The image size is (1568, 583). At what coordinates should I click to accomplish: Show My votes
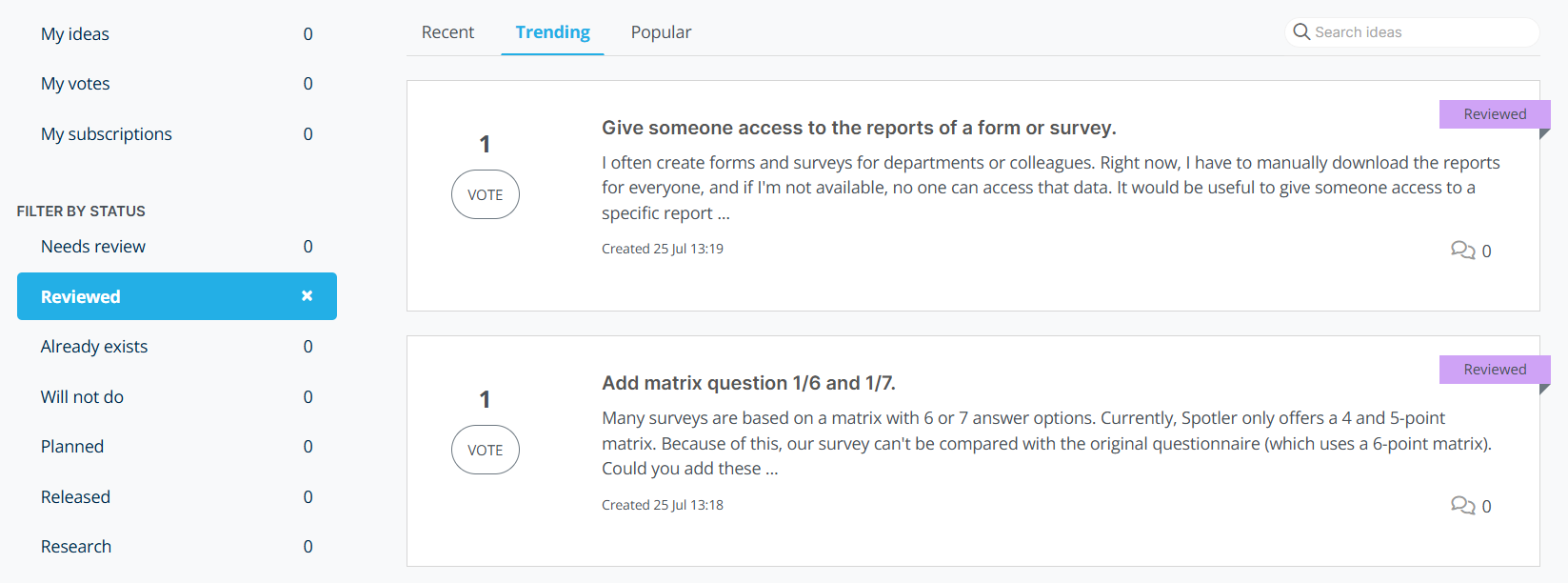tap(75, 84)
